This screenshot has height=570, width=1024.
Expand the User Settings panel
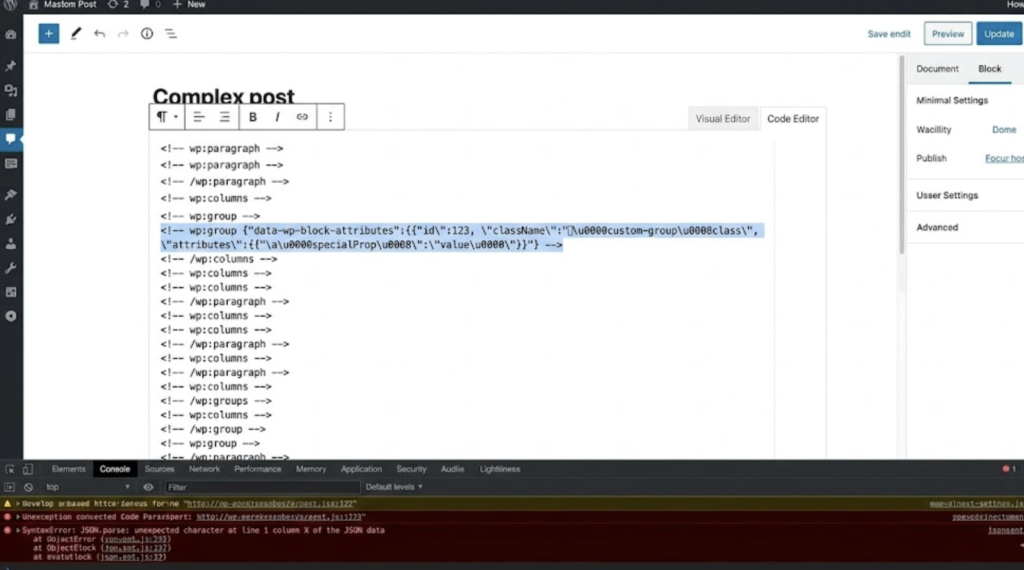[x=947, y=195]
